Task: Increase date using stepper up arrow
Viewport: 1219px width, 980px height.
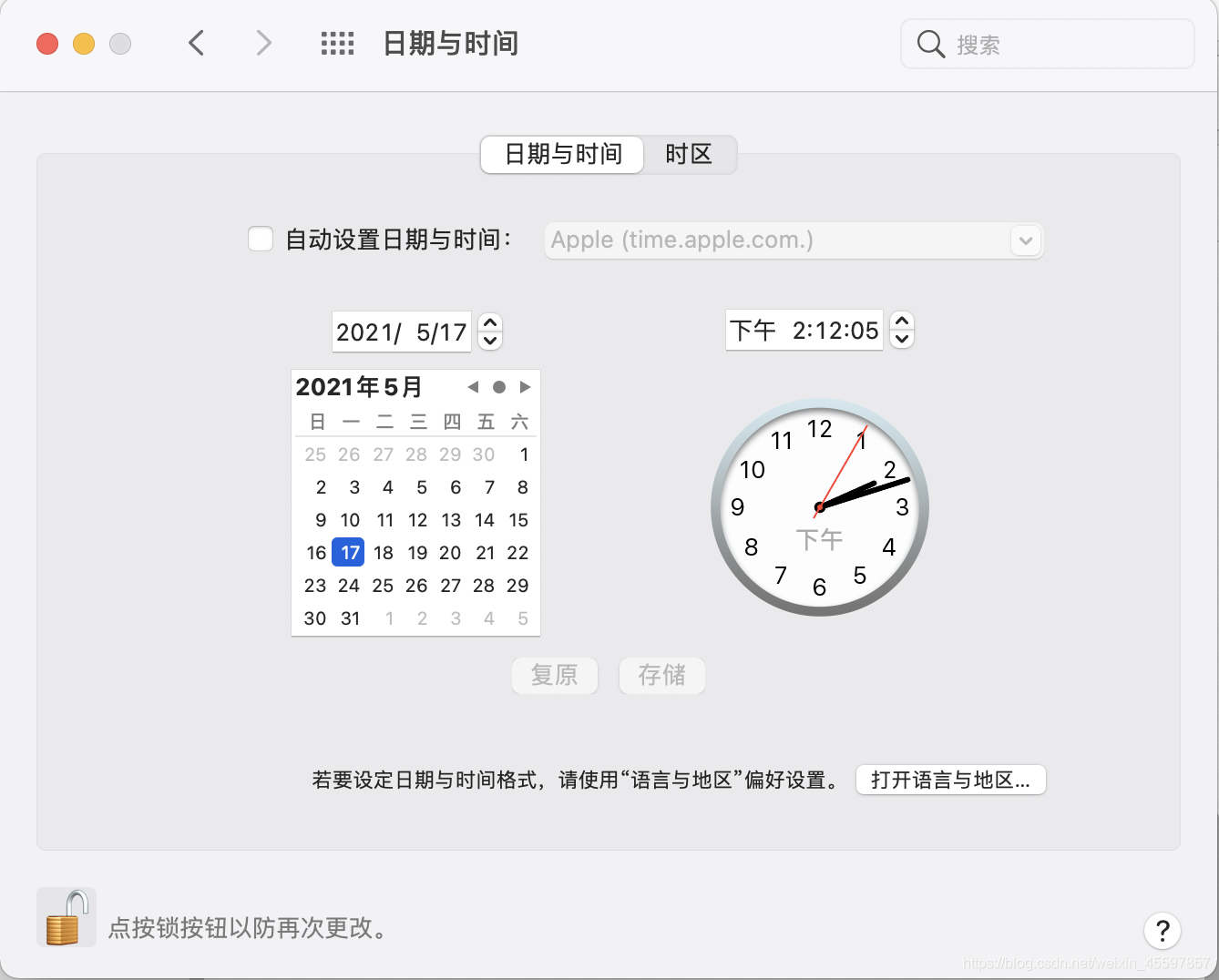Action: tap(490, 322)
